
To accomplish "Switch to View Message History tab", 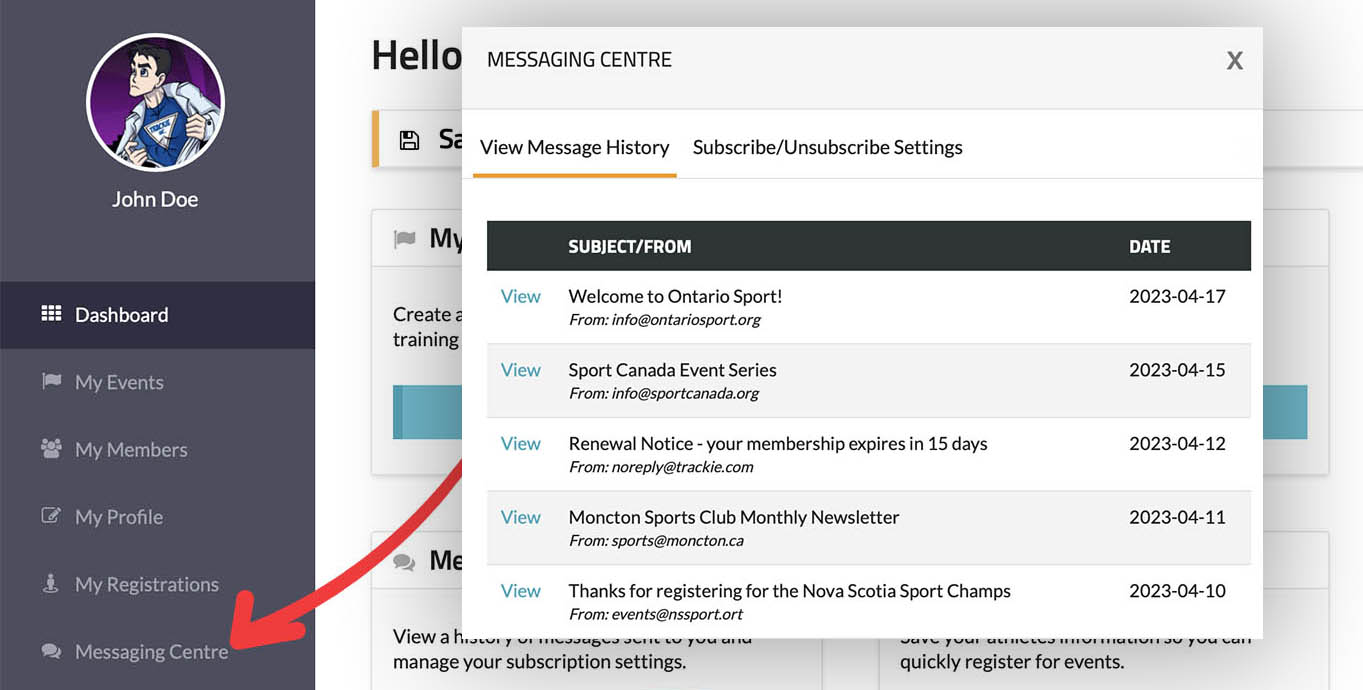I will (574, 147).
